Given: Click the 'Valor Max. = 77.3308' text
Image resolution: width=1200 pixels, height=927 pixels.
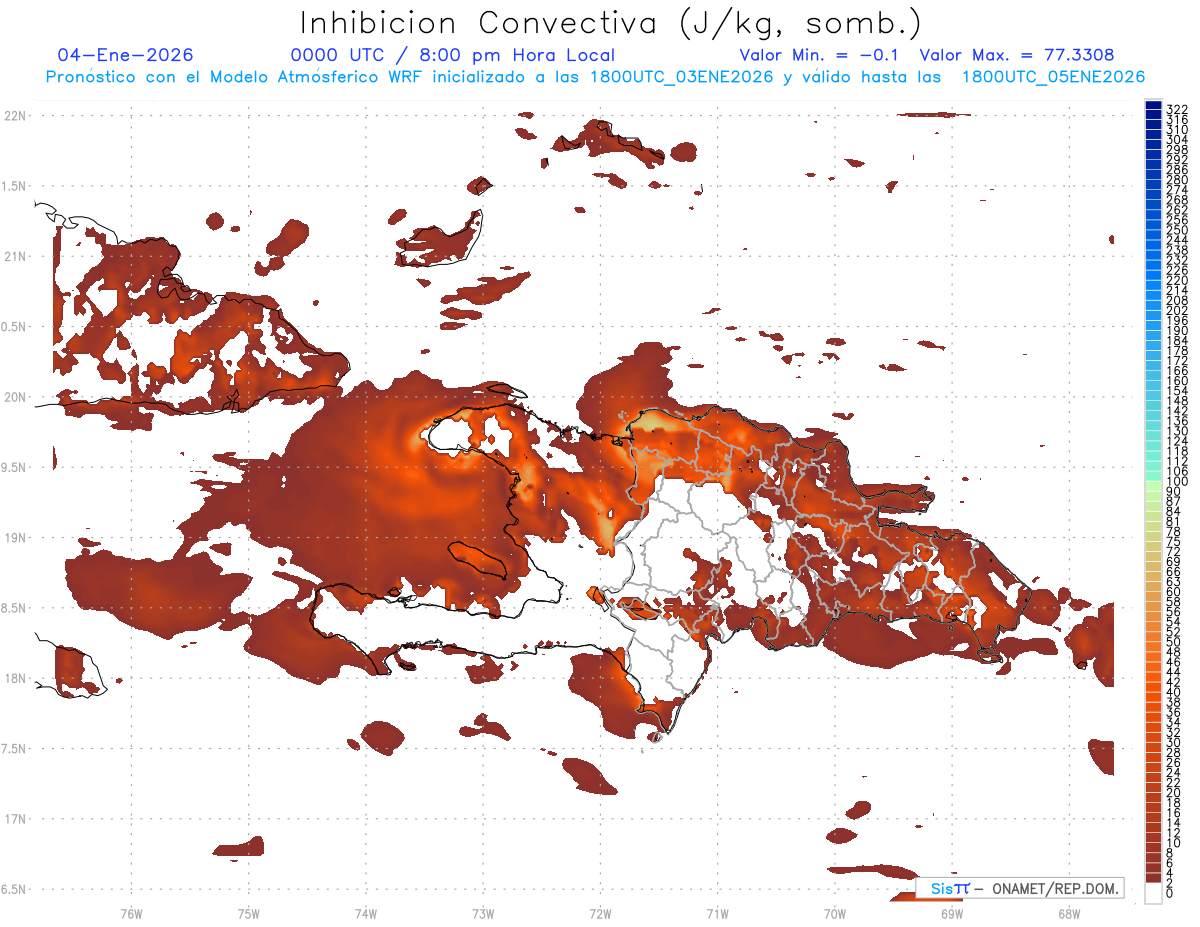Looking at the screenshot, I should (1017, 55).
